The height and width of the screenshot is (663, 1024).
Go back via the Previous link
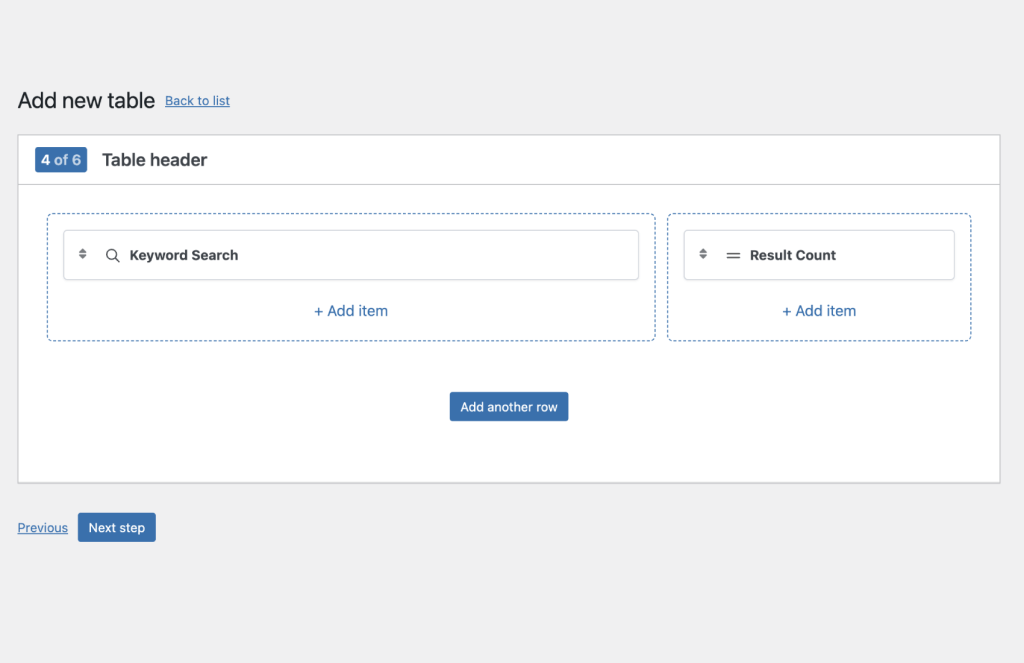point(43,528)
